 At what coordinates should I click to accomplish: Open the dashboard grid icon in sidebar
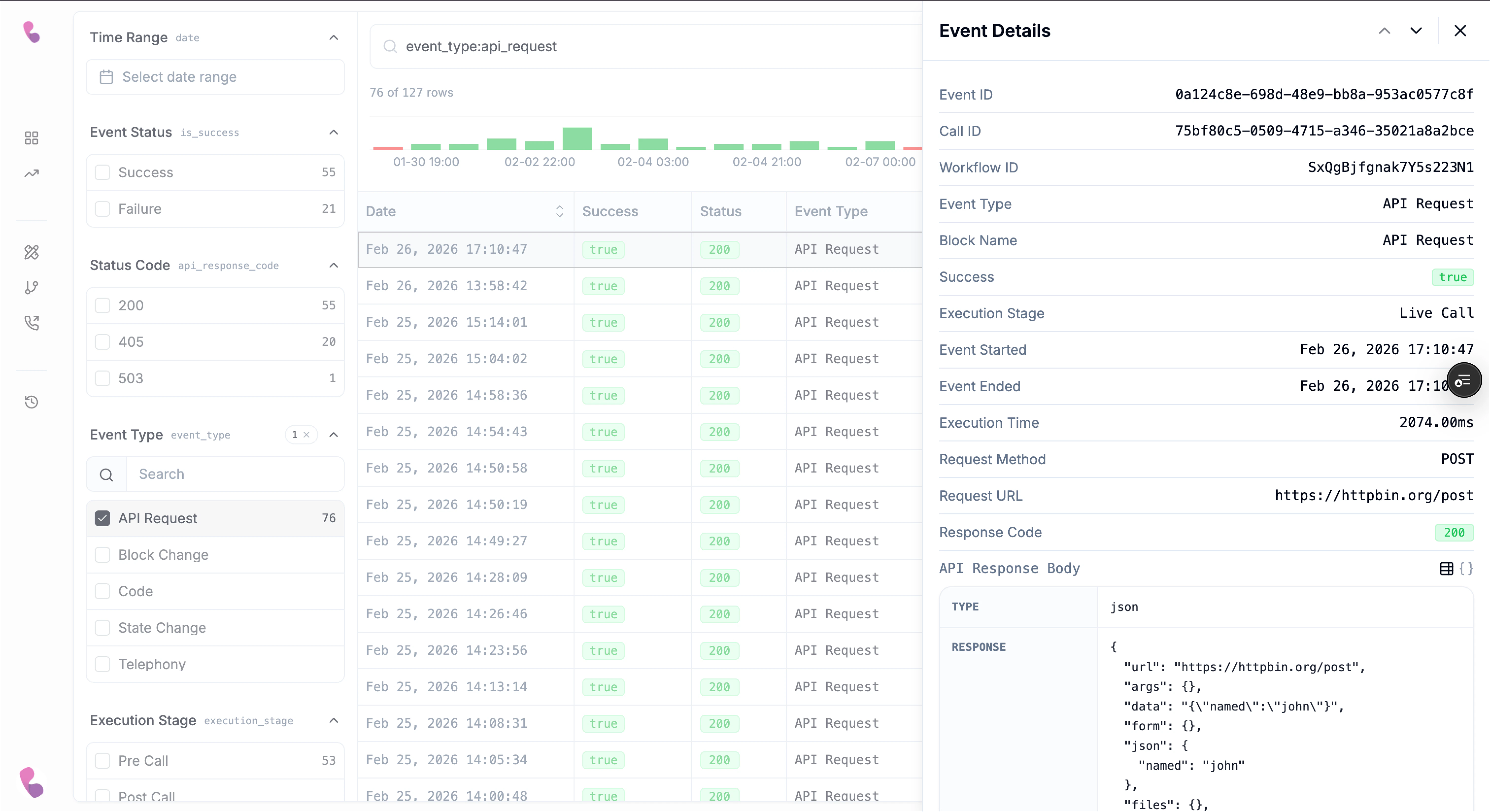click(x=32, y=138)
